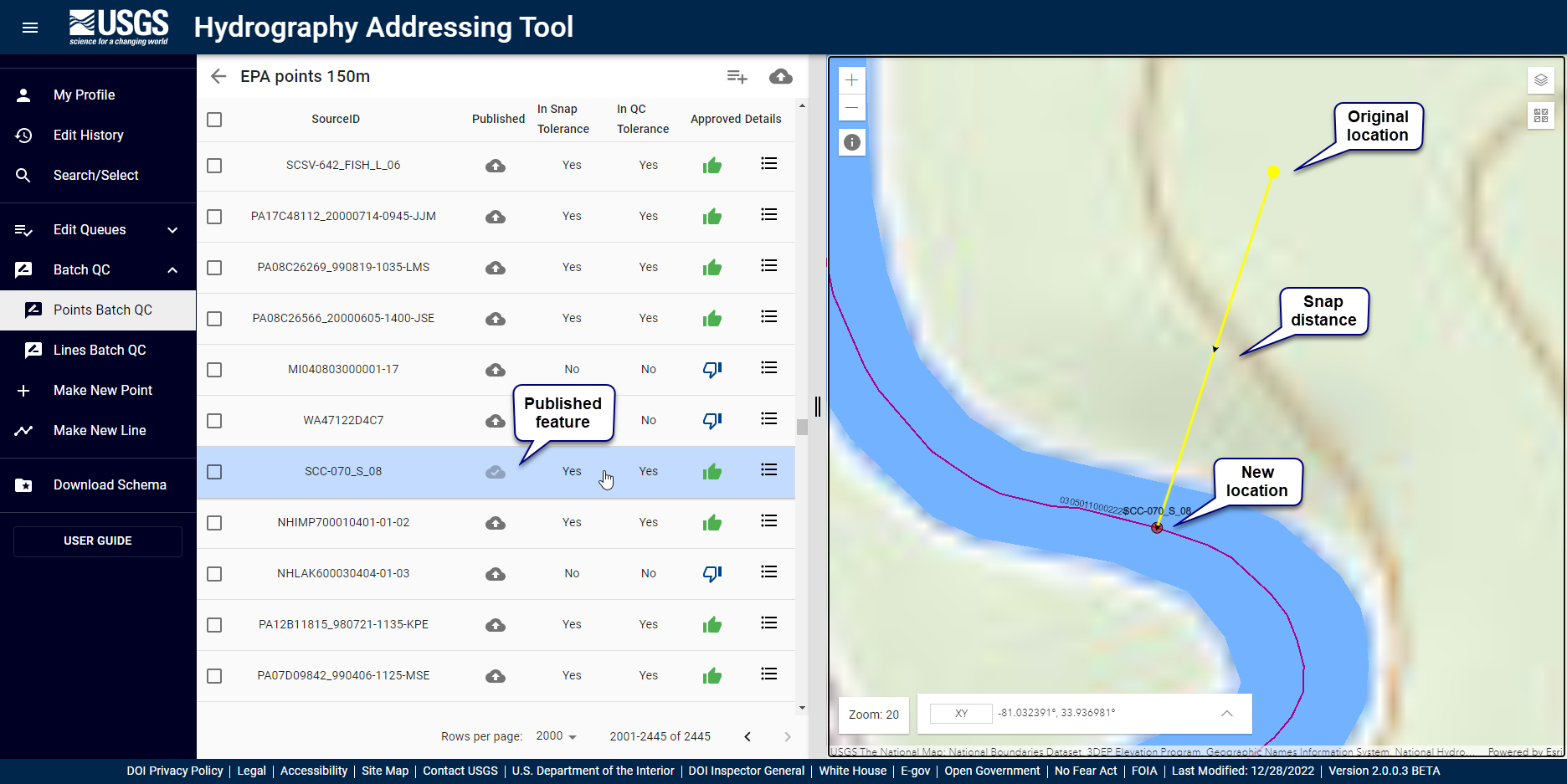Open the rows per page dropdown
This screenshot has width=1567, height=784.
point(557,736)
